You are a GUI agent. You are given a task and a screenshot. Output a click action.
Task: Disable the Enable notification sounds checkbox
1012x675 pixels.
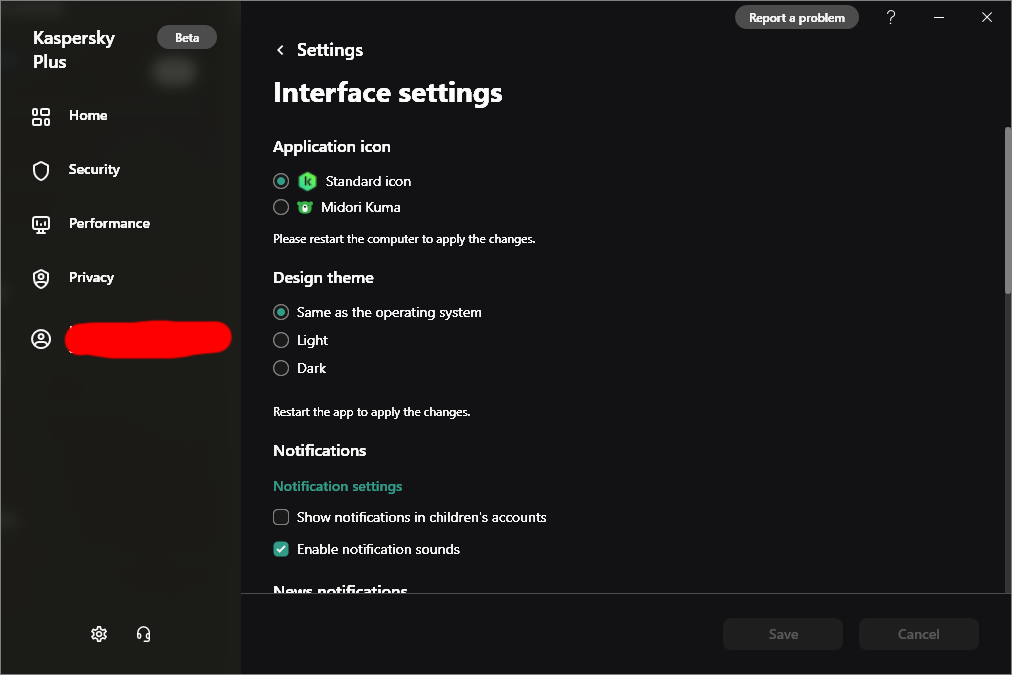281,549
